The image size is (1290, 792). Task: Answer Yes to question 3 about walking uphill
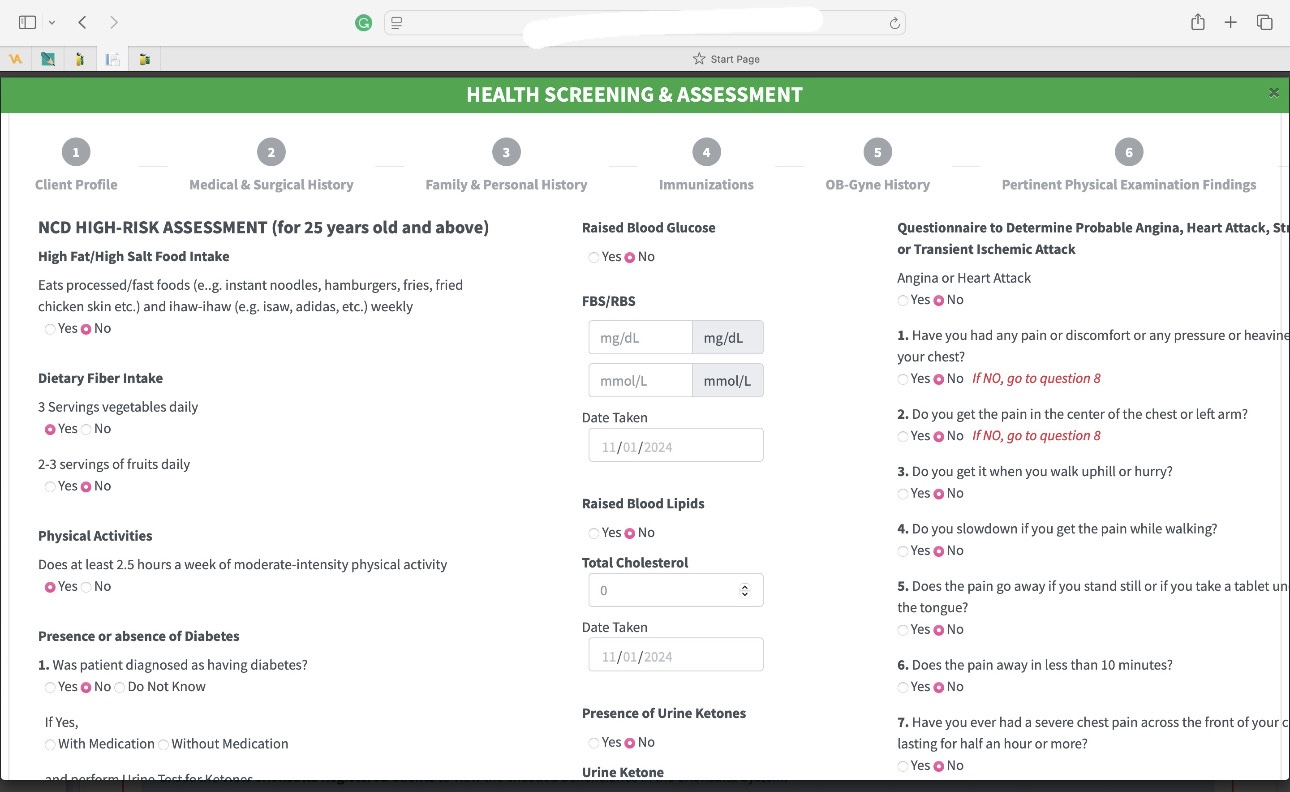903,494
